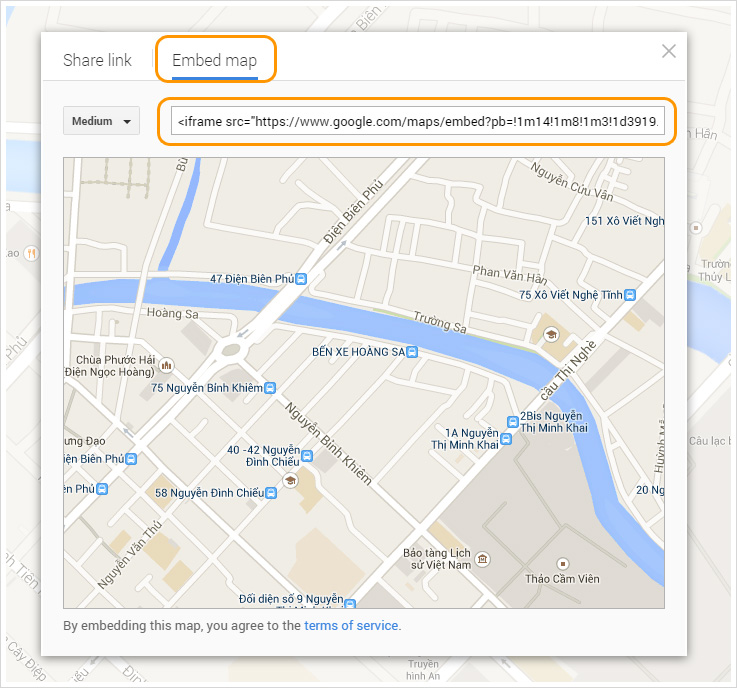The height and width of the screenshot is (688, 737).
Task: Click bus icon next to 'ên Phủ' label
Action: 102,489
